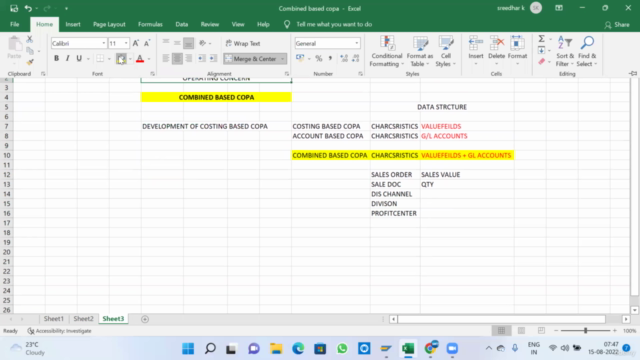Image resolution: width=640 pixels, height=360 pixels.
Task: Toggle Bold formatting
Action: [x=56, y=58]
